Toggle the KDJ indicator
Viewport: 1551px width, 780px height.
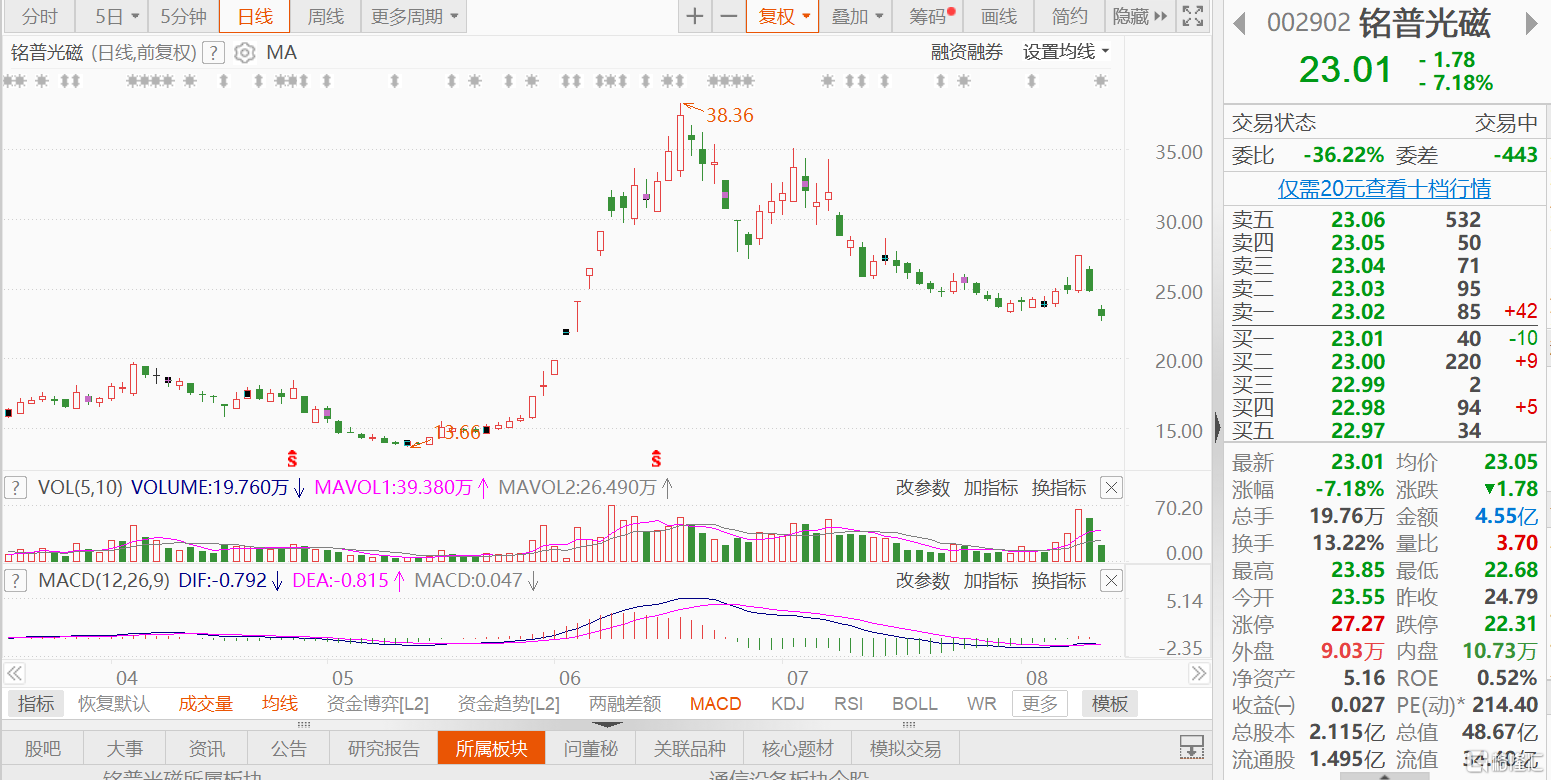click(788, 704)
